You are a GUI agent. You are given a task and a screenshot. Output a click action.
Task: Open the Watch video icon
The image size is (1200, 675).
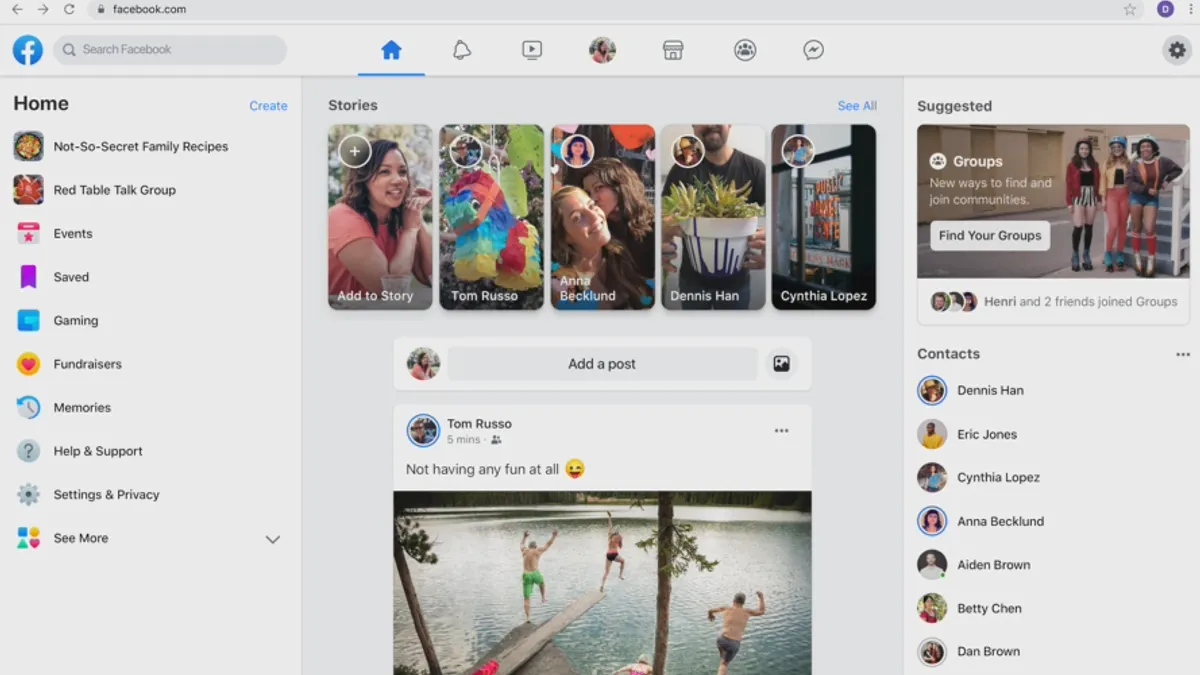coord(532,50)
